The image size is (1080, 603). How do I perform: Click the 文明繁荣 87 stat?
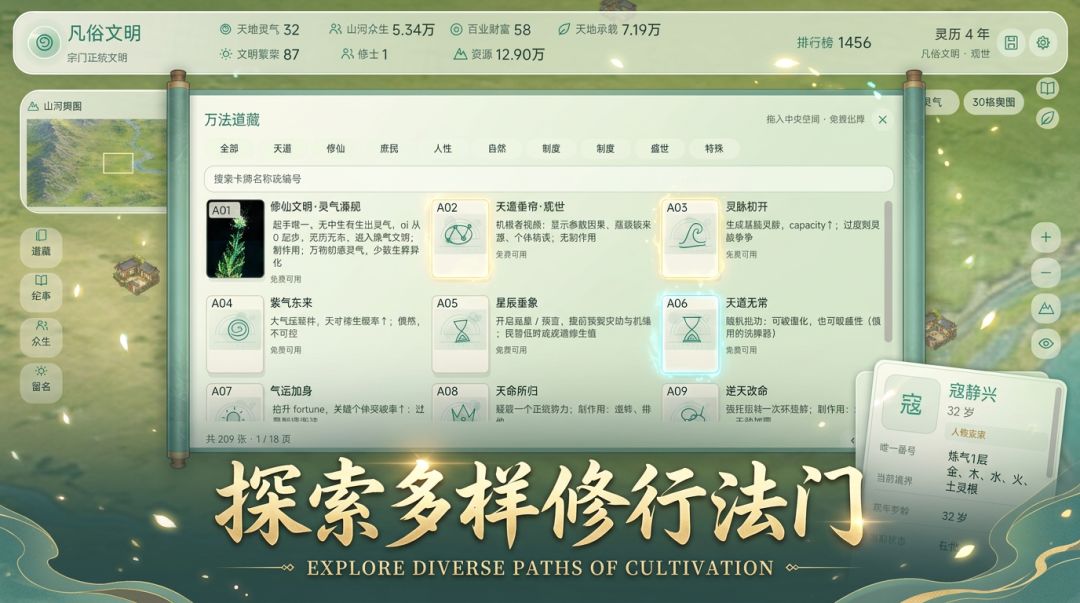pyautogui.click(x=260, y=54)
